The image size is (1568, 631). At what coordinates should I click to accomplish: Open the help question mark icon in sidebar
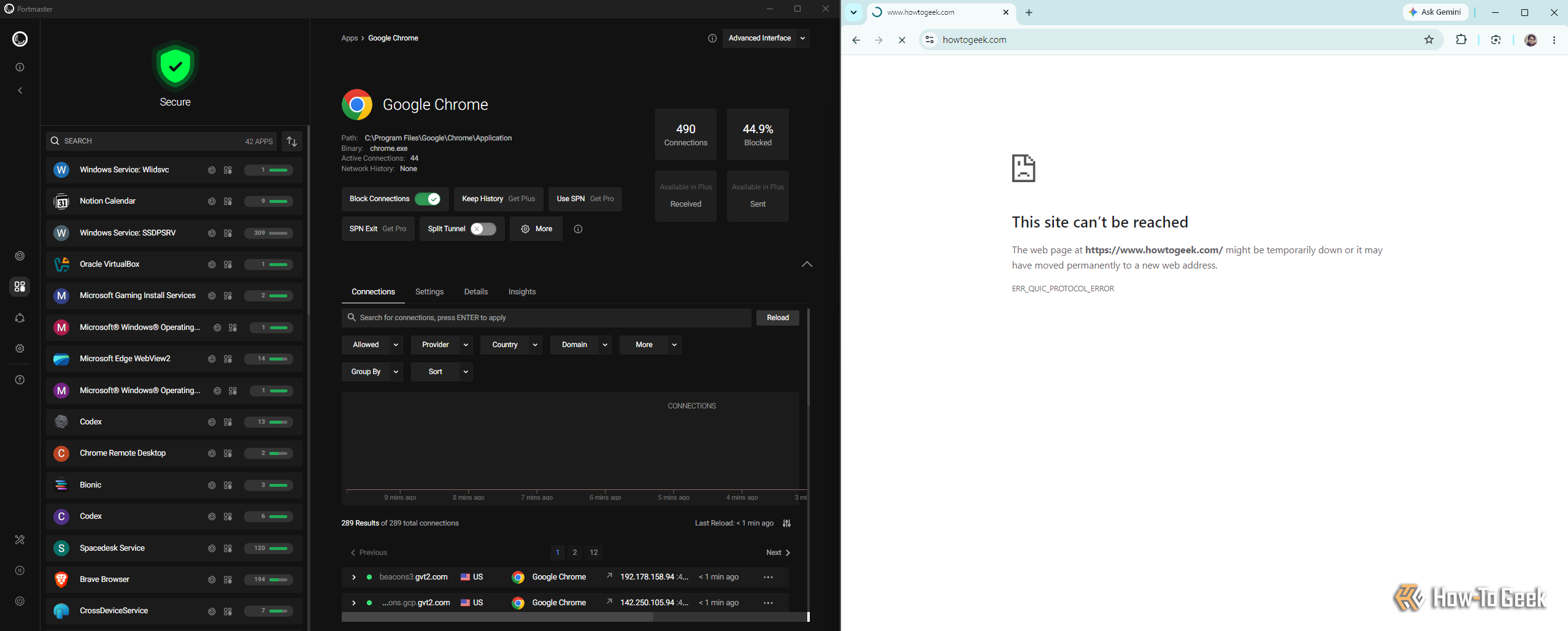pyautogui.click(x=20, y=380)
